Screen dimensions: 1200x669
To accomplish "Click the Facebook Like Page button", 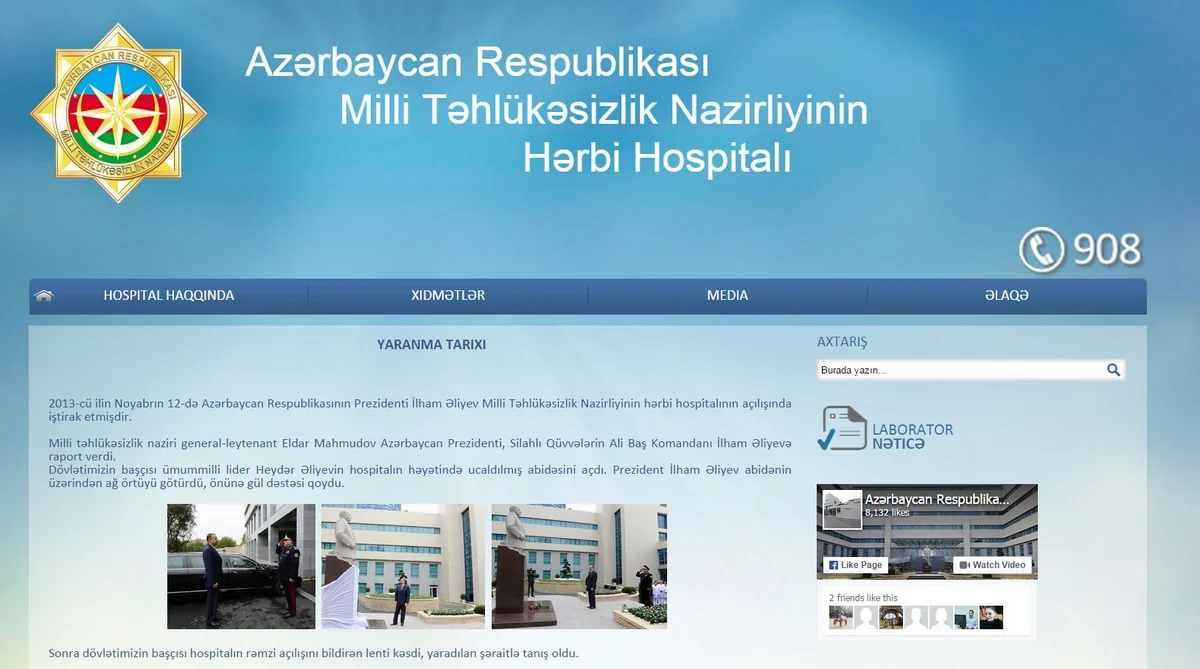I will [855, 565].
